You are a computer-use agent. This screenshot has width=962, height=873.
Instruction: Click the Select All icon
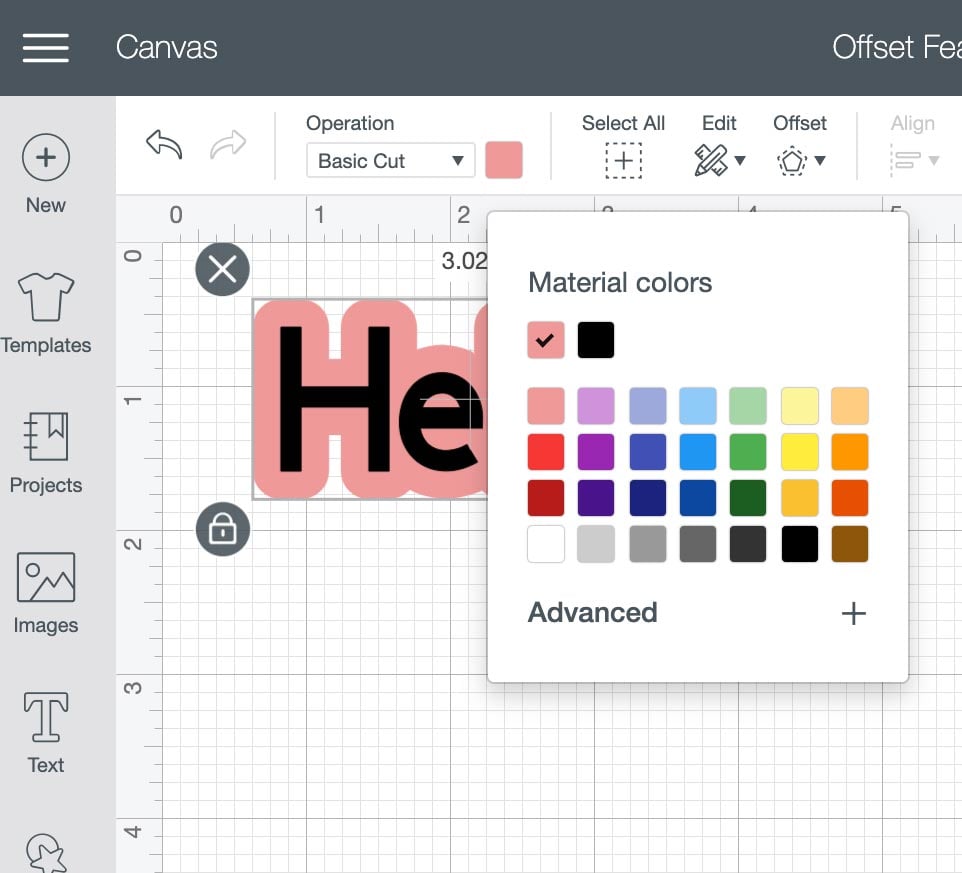tap(623, 161)
